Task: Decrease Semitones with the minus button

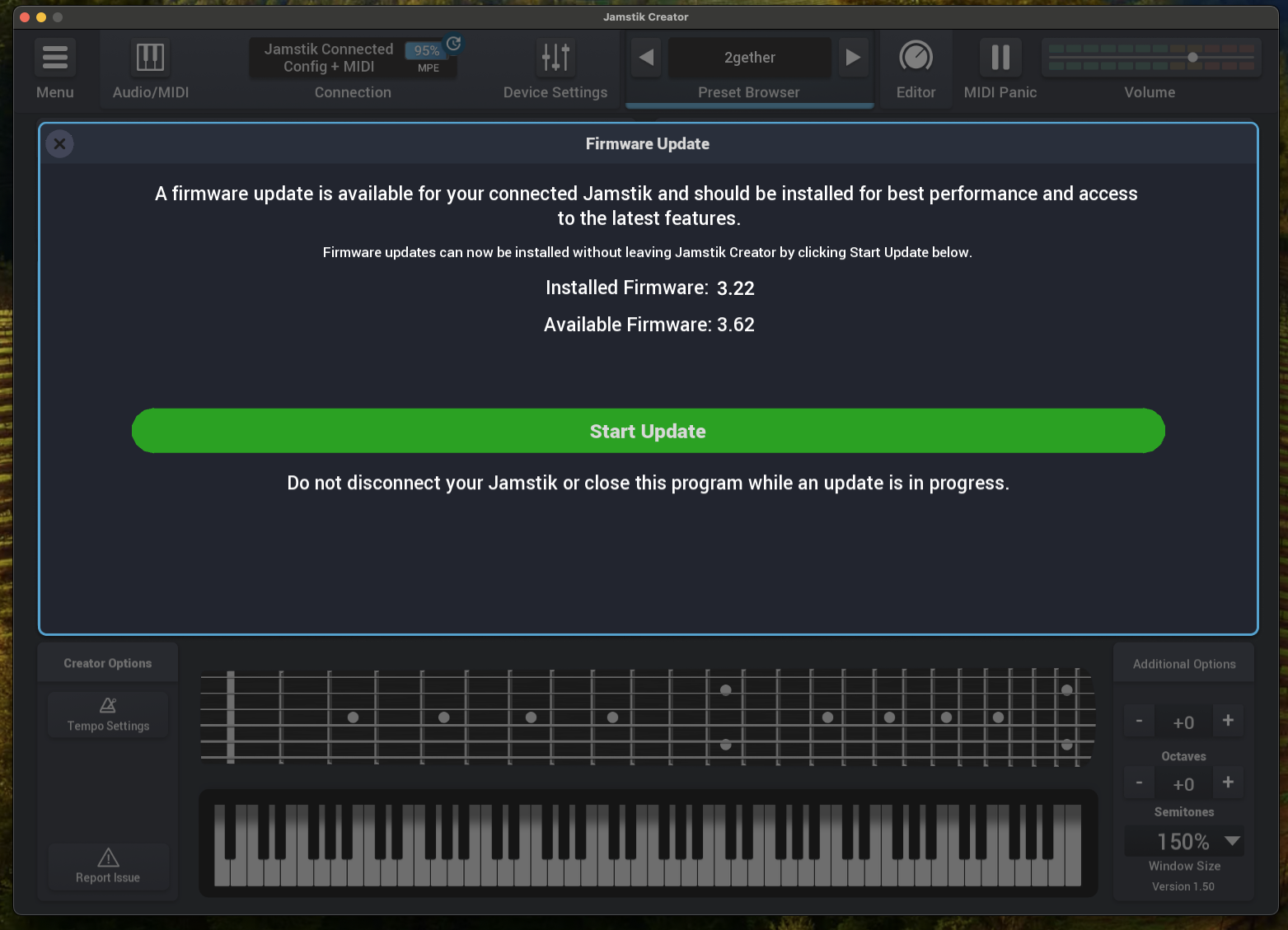Action: point(1139,783)
